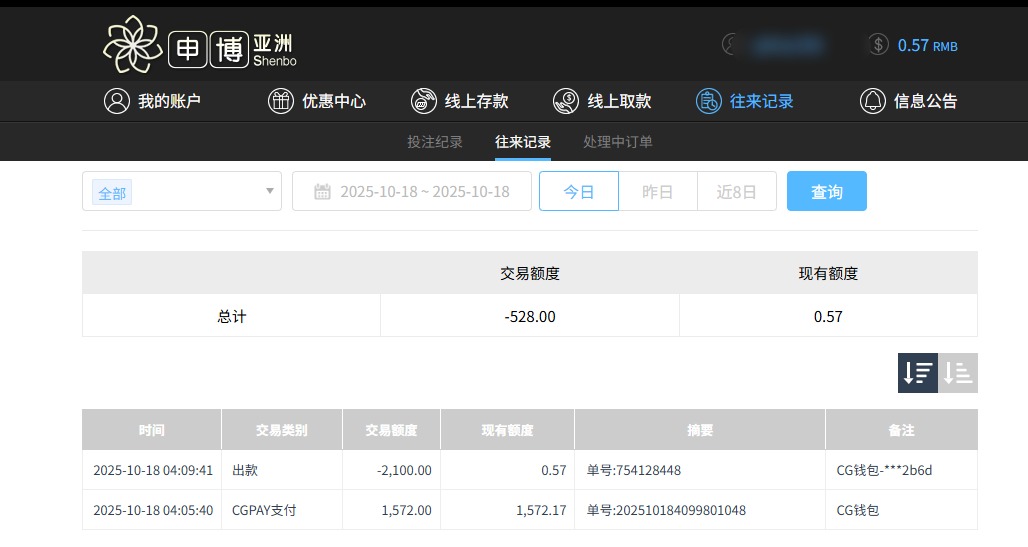
Task: Click the 线上存款 coin icon
Action: tap(424, 101)
